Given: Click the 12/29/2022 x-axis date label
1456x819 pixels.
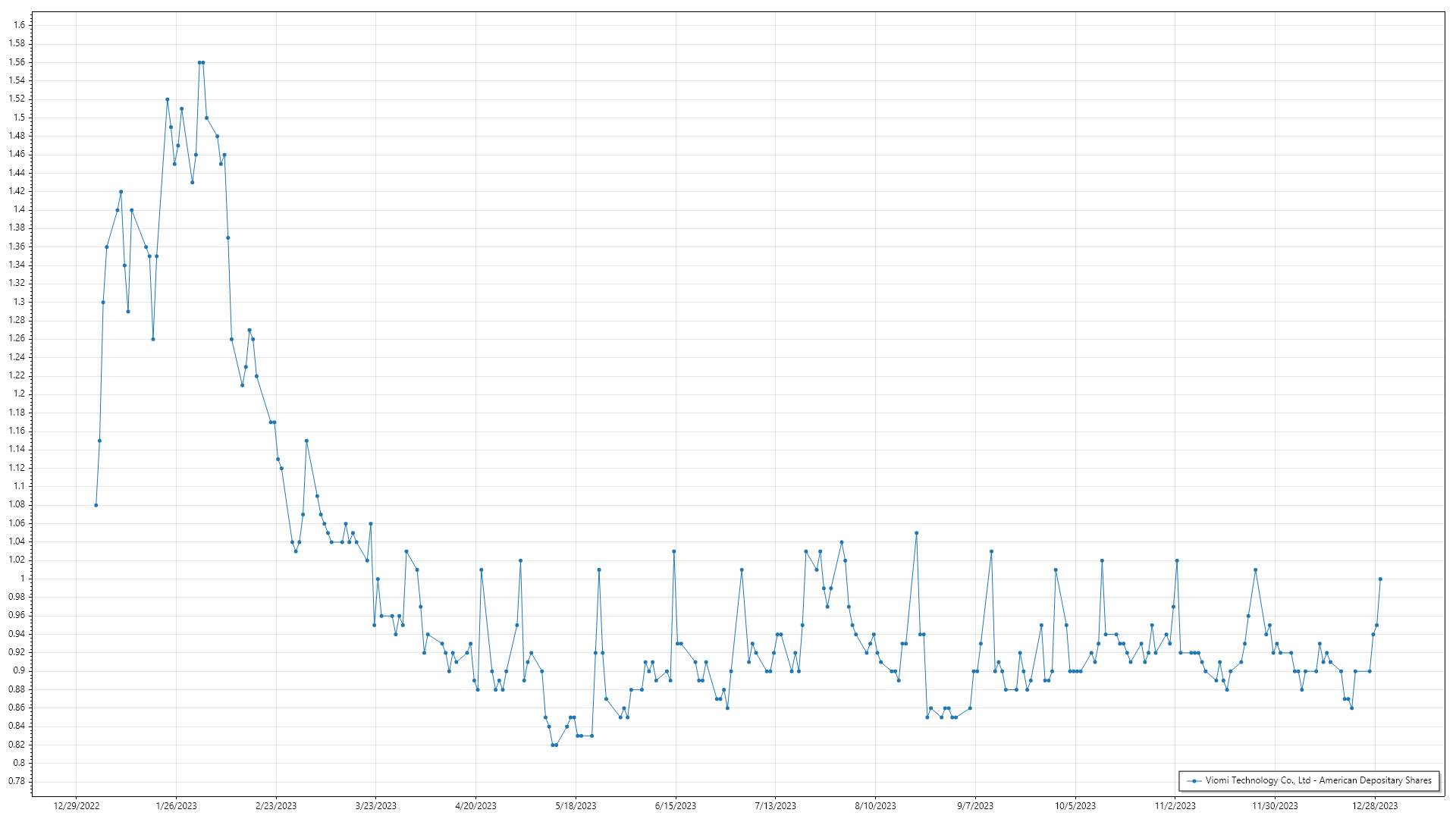Looking at the screenshot, I should coord(77,805).
